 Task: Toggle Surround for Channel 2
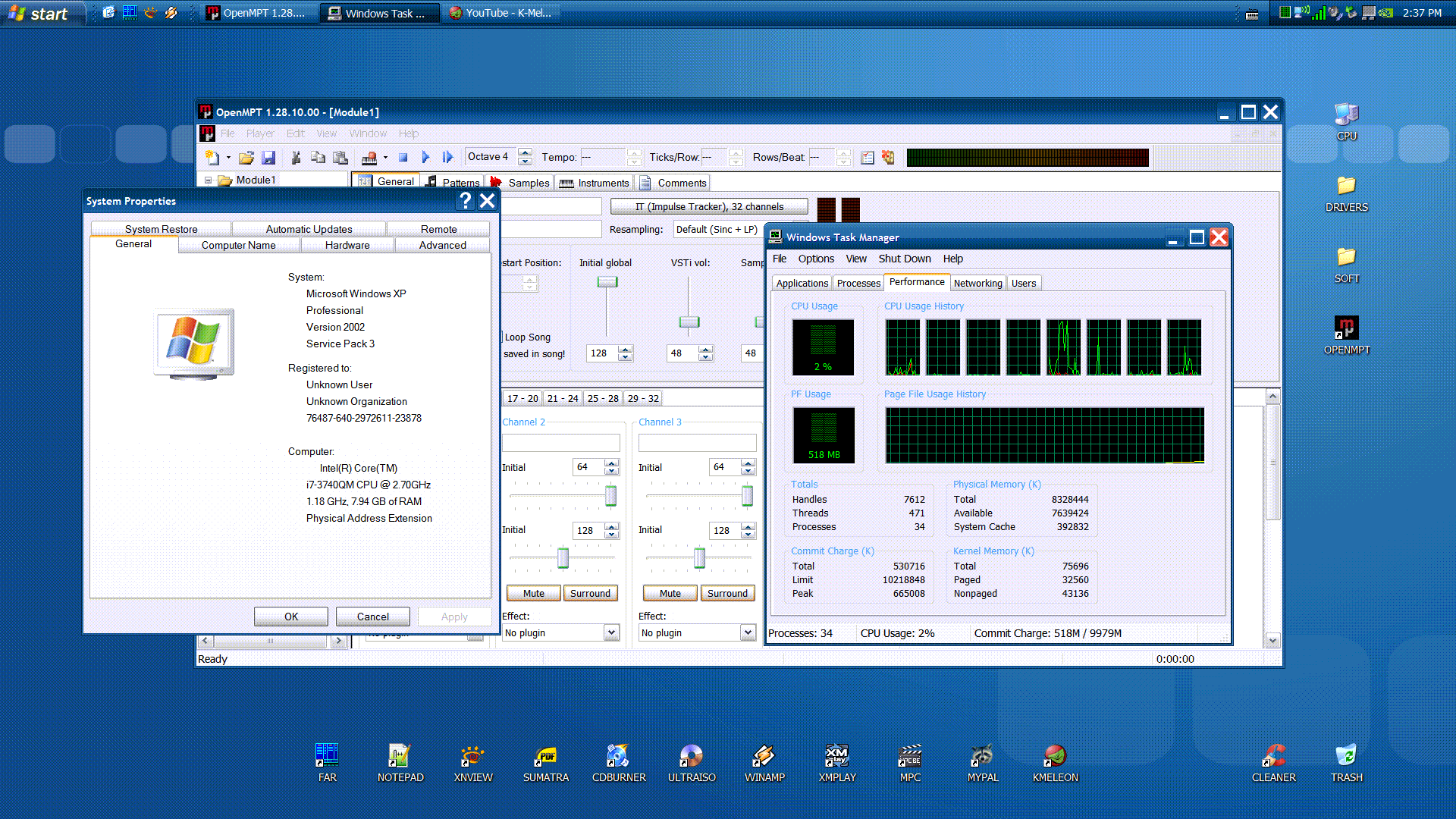[590, 593]
